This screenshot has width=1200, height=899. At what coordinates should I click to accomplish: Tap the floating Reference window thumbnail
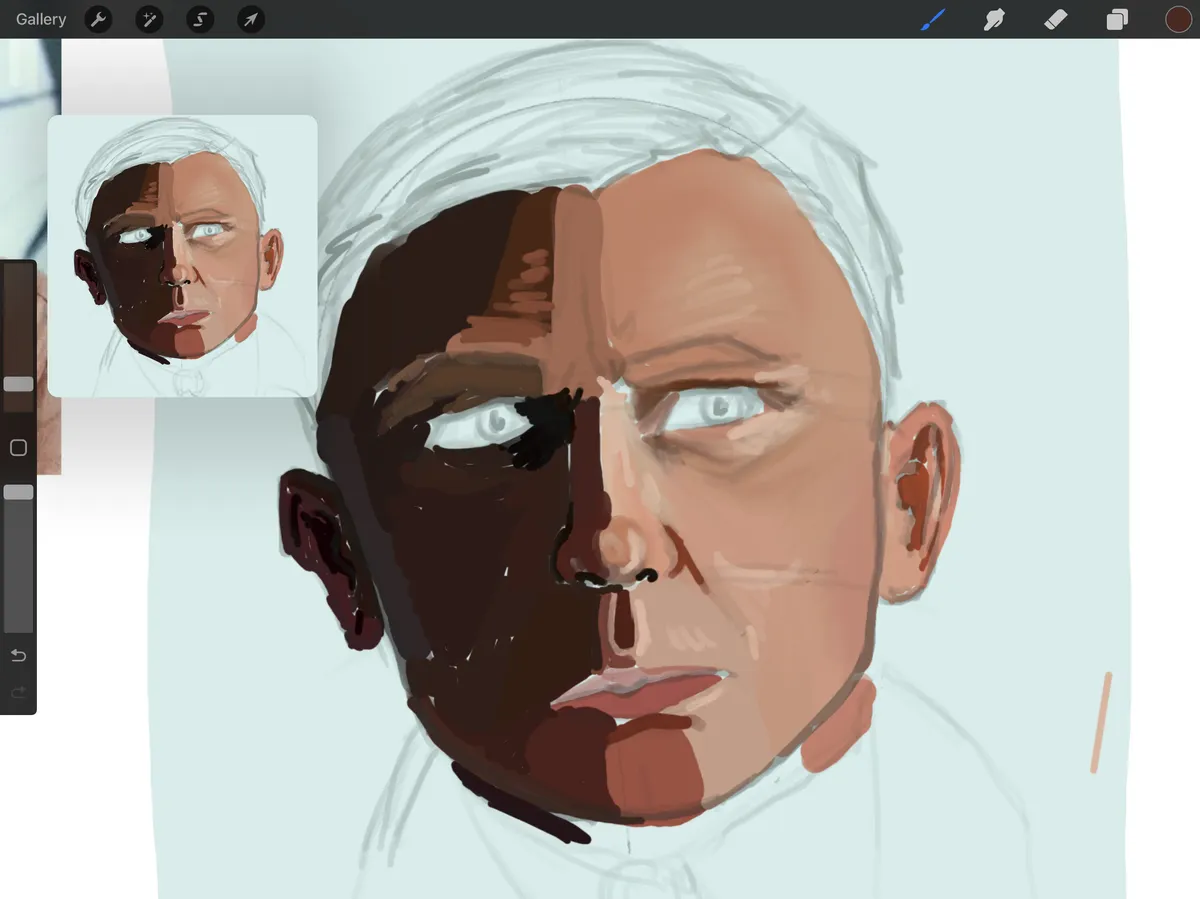182,255
